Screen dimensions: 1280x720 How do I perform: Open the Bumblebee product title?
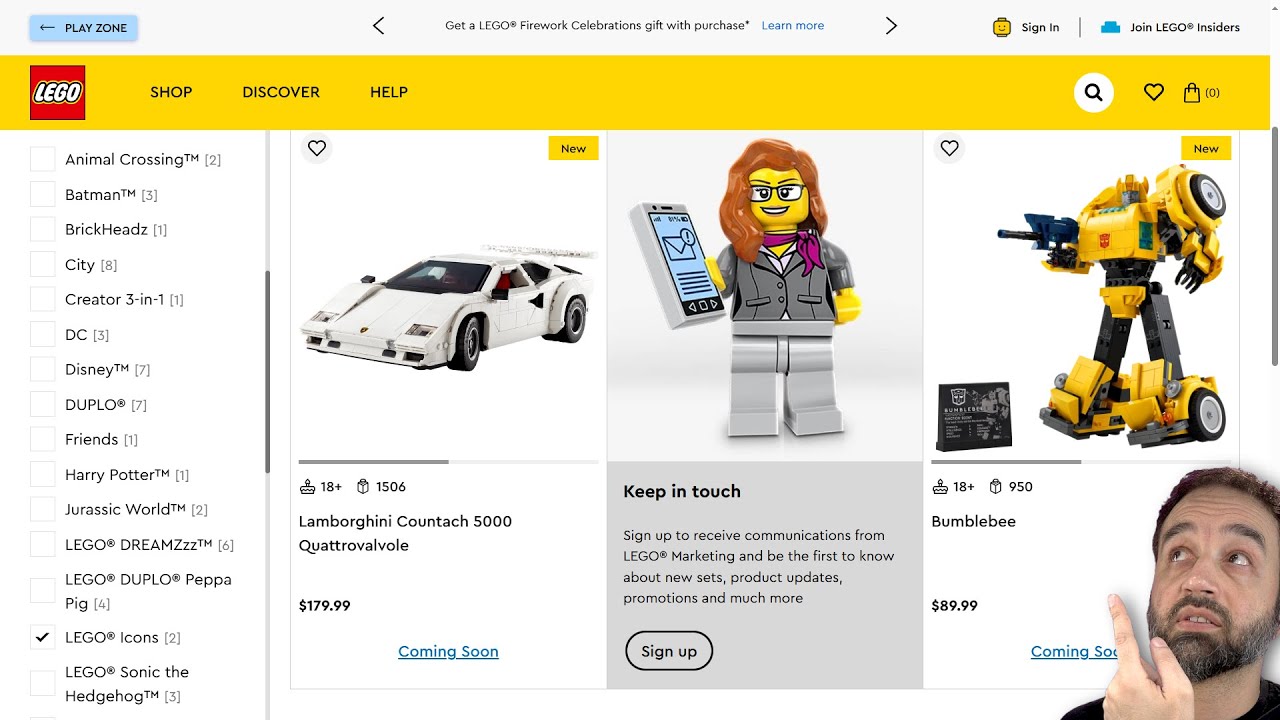pos(973,521)
